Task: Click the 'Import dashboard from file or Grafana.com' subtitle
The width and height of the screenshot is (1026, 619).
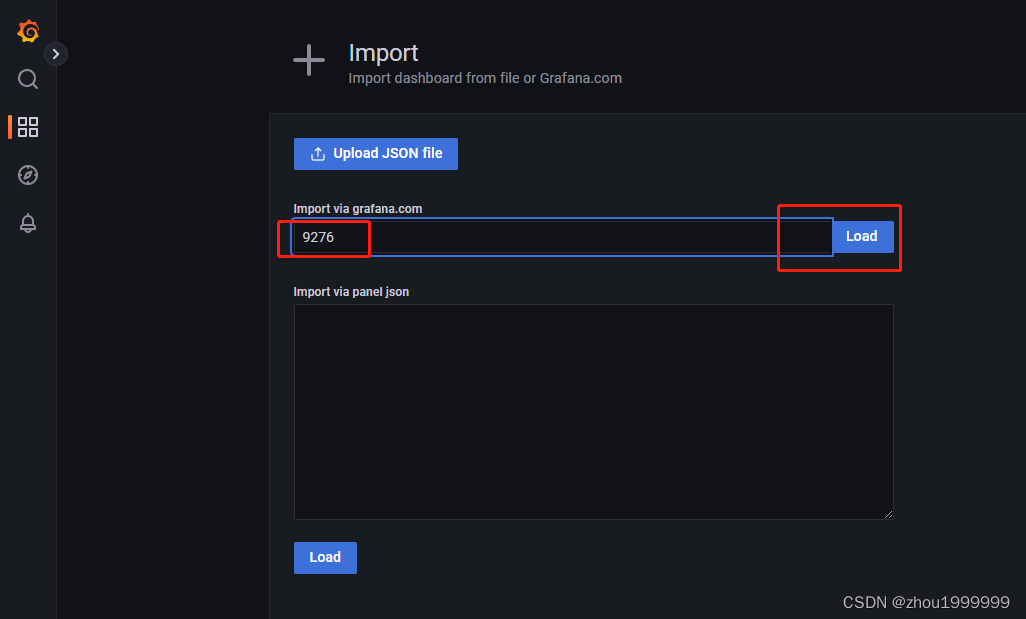Action: [485, 78]
